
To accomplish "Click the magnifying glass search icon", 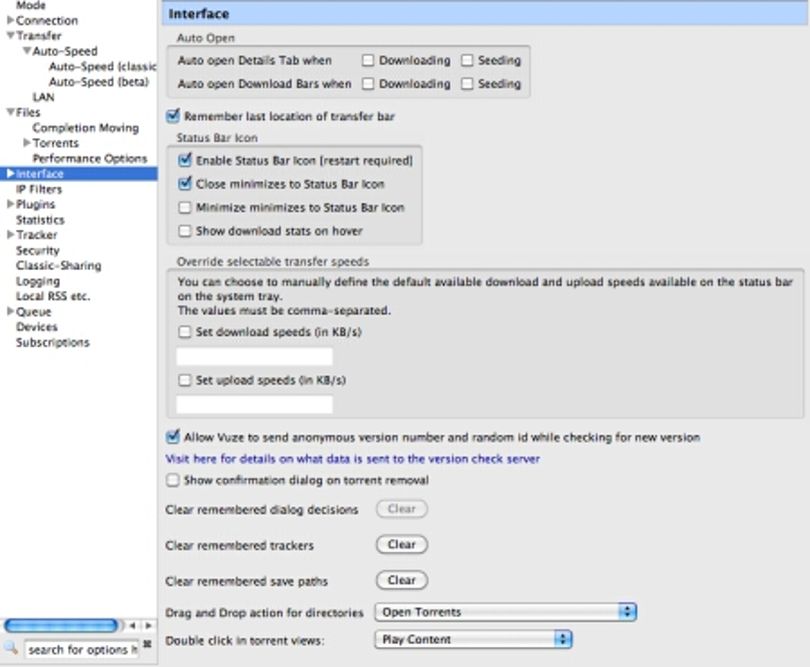I will [x=11, y=647].
